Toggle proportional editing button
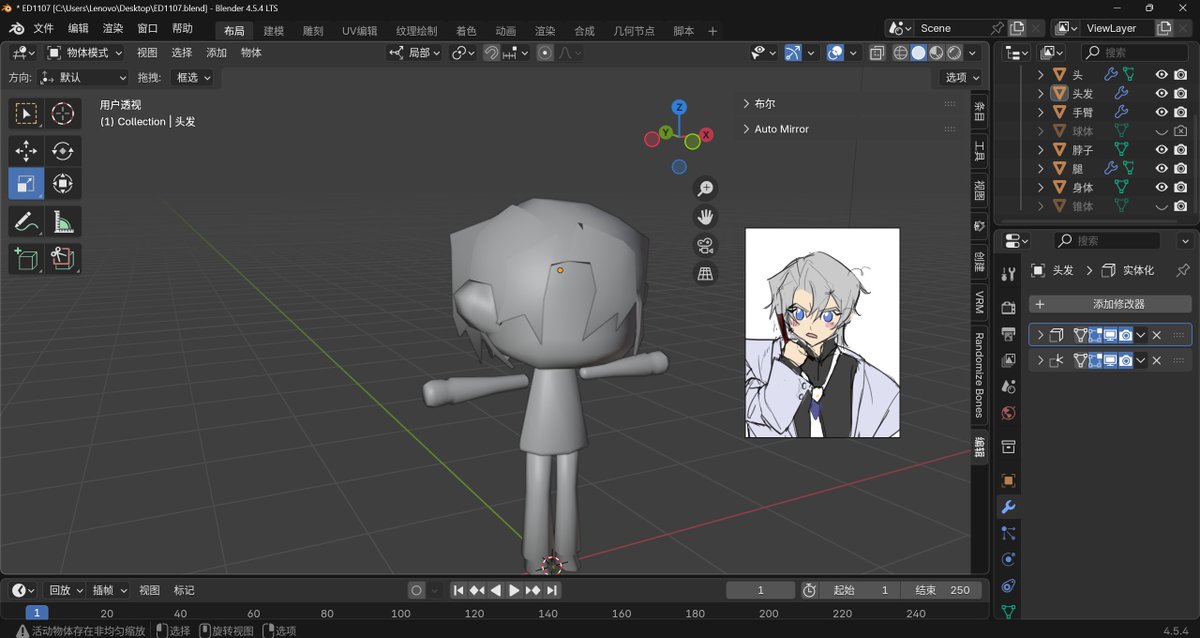This screenshot has width=1200, height=638. click(544, 53)
